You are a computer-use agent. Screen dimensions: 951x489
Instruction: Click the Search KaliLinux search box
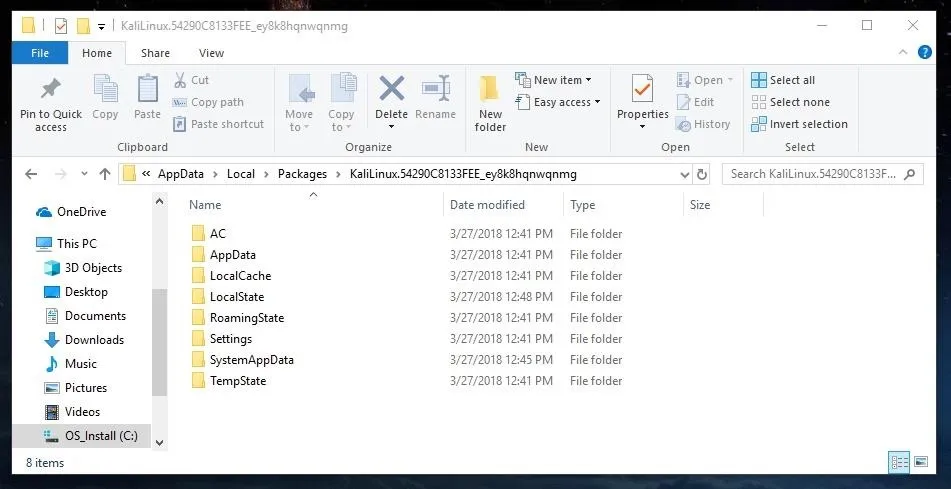coord(822,174)
